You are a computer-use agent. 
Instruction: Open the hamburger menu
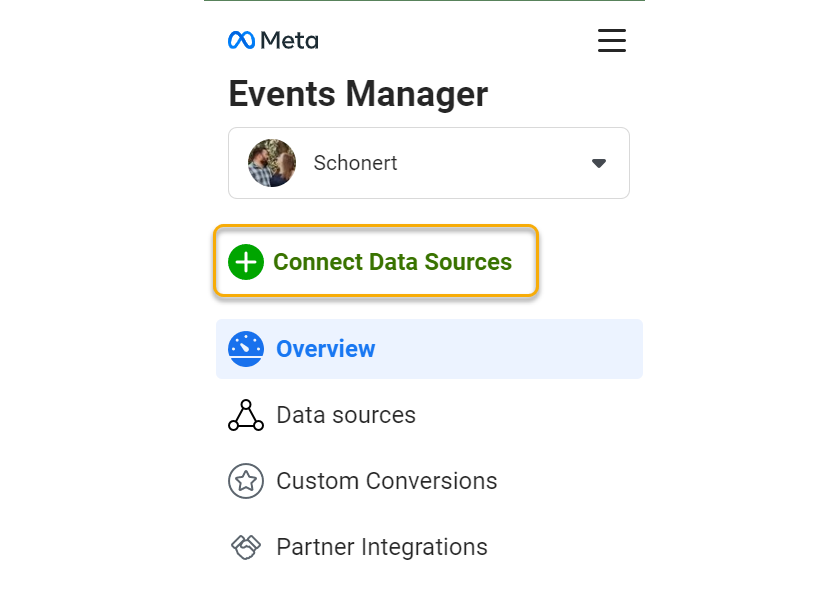click(x=611, y=41)
